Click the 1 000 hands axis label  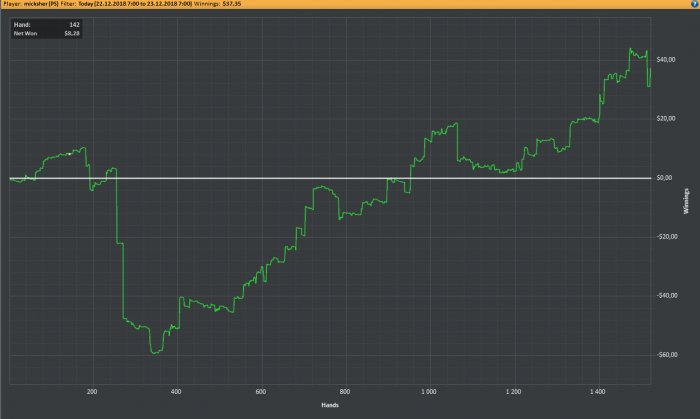pyautogui.click(x=429, y=392)
